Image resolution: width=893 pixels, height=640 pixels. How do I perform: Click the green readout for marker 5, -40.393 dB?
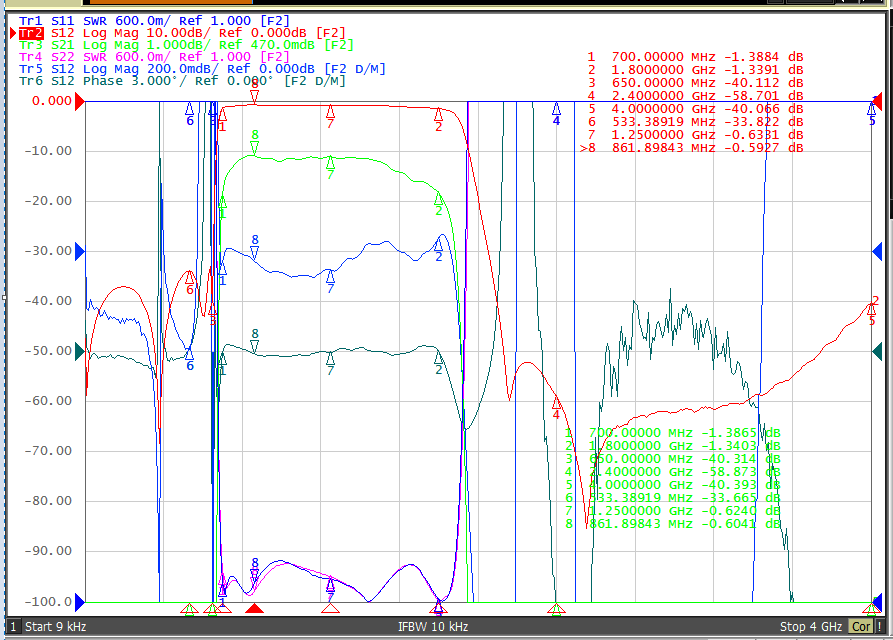pyautogui.click(x=673, y=485)
